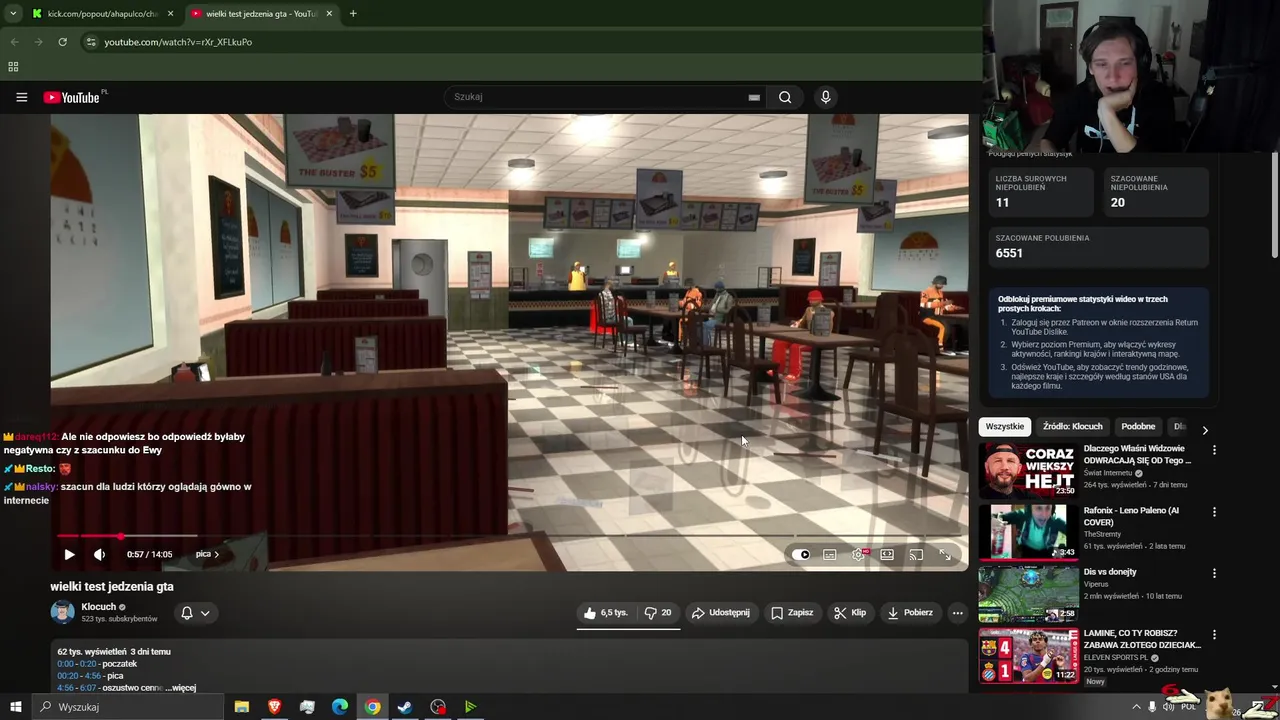Open Coraz Większy Hejt video thumbnail
1280x720 pixels.
point(1028,470)
